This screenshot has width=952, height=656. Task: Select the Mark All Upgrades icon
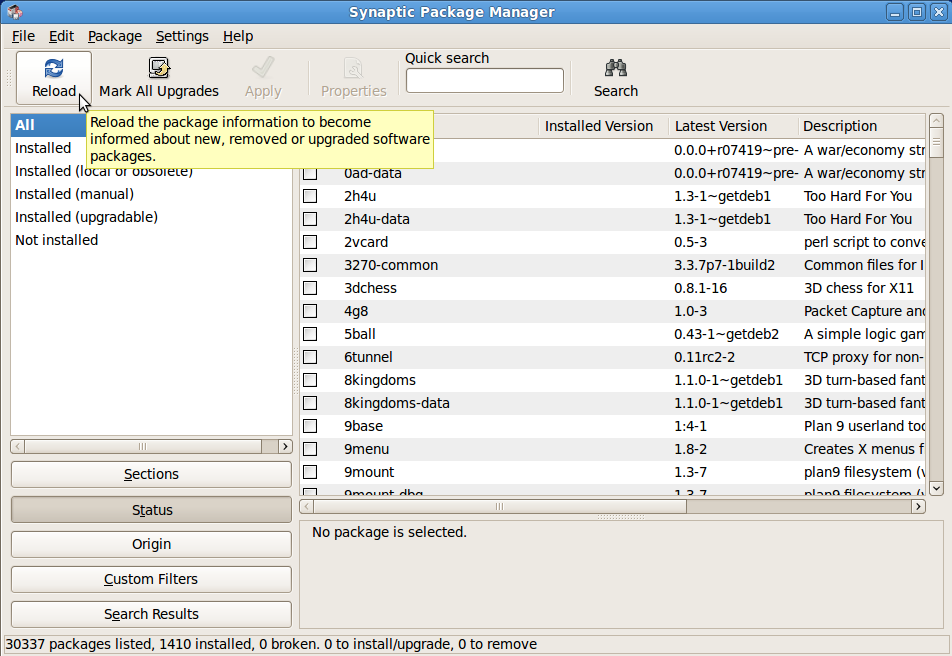159,68
